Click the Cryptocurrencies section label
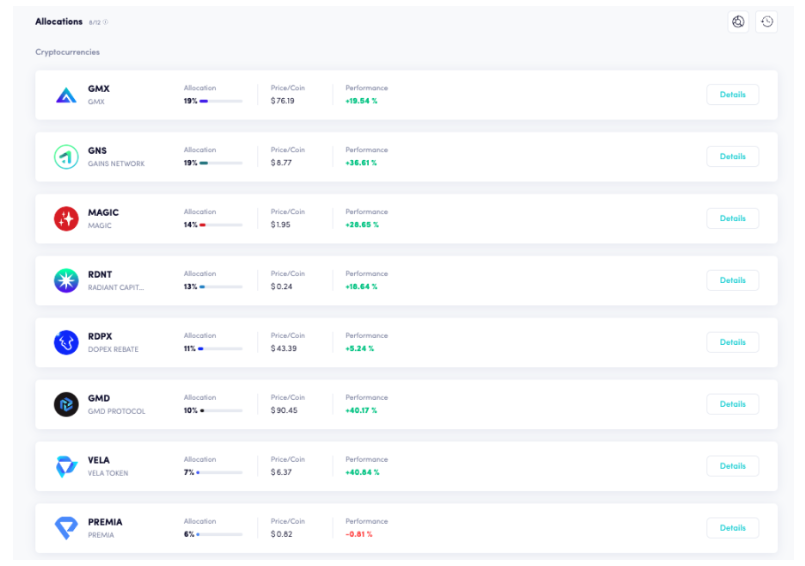The height and width of the screenshot is (566, 805). click(67, 52)
